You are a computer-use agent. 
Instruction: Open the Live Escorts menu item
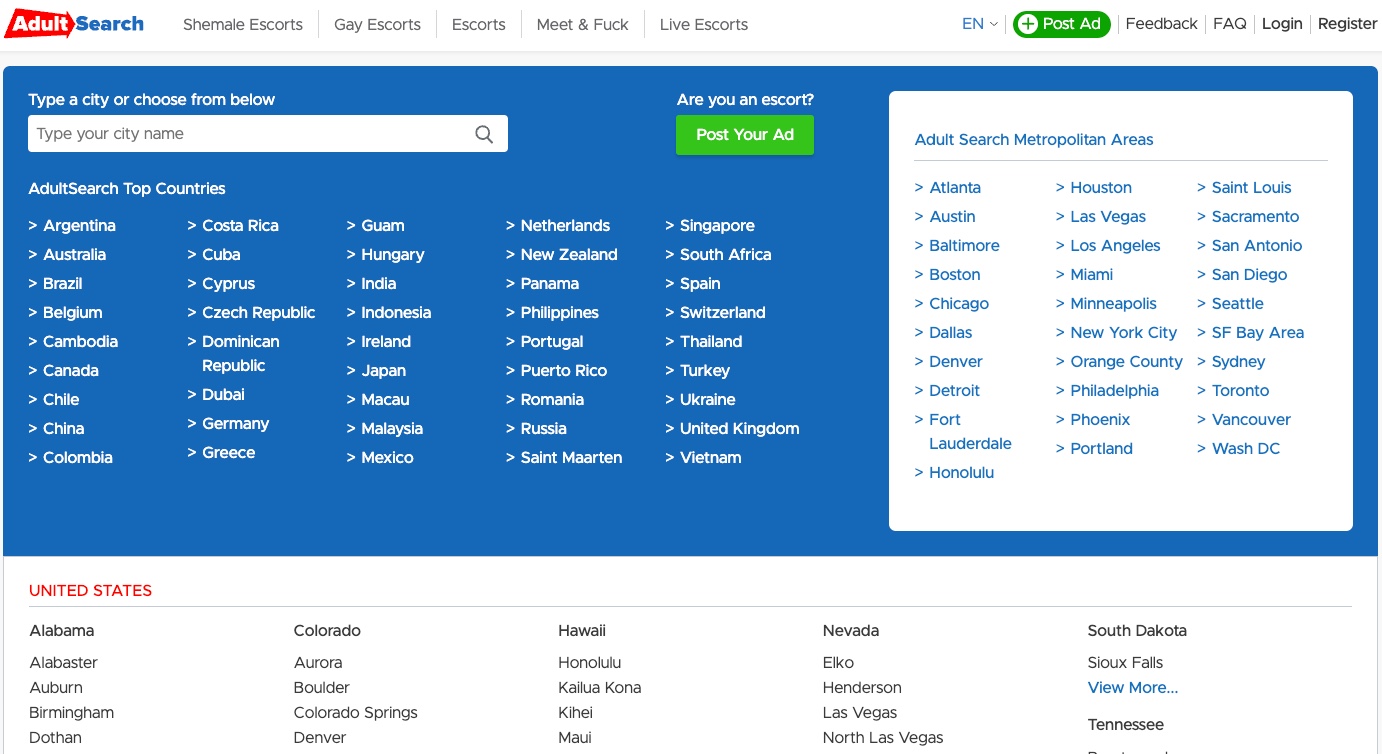pyautogui.click(x=704, y=24)
